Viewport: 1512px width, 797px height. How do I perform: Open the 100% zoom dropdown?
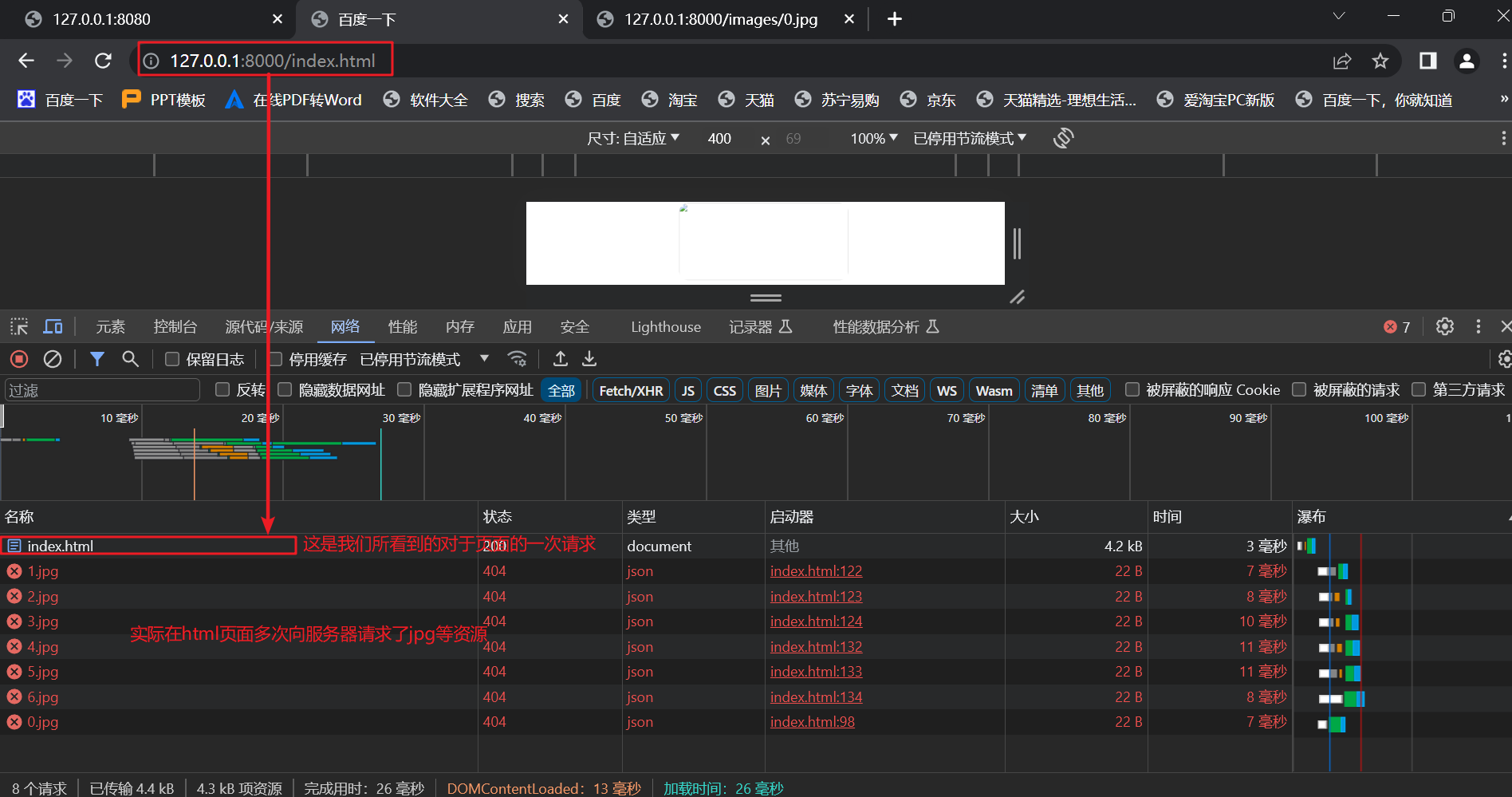point(874,138)
